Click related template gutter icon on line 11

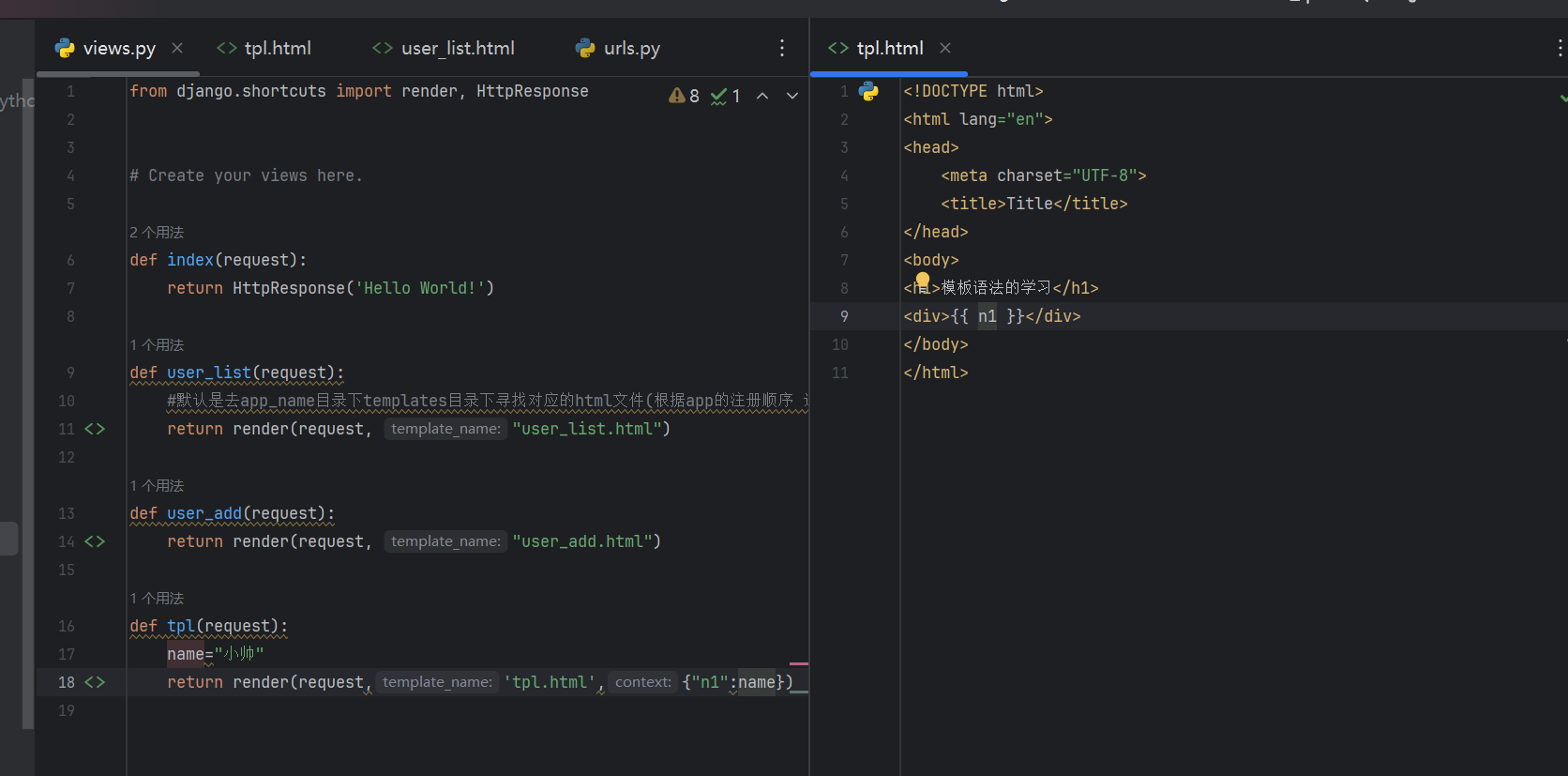[95, 429]
